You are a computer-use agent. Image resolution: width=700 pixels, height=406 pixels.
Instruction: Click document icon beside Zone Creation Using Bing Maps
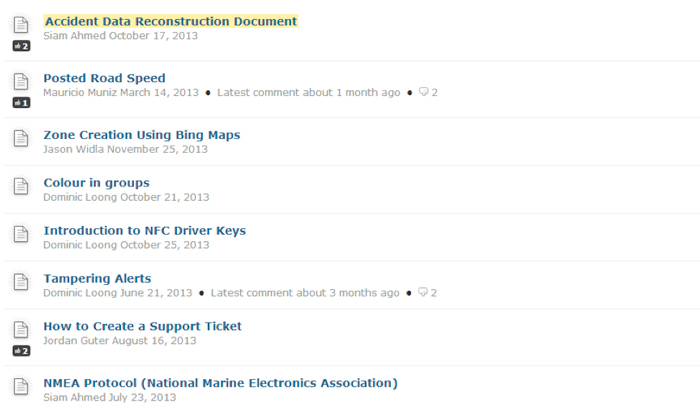pyautogui.click(x=21, y=139)
